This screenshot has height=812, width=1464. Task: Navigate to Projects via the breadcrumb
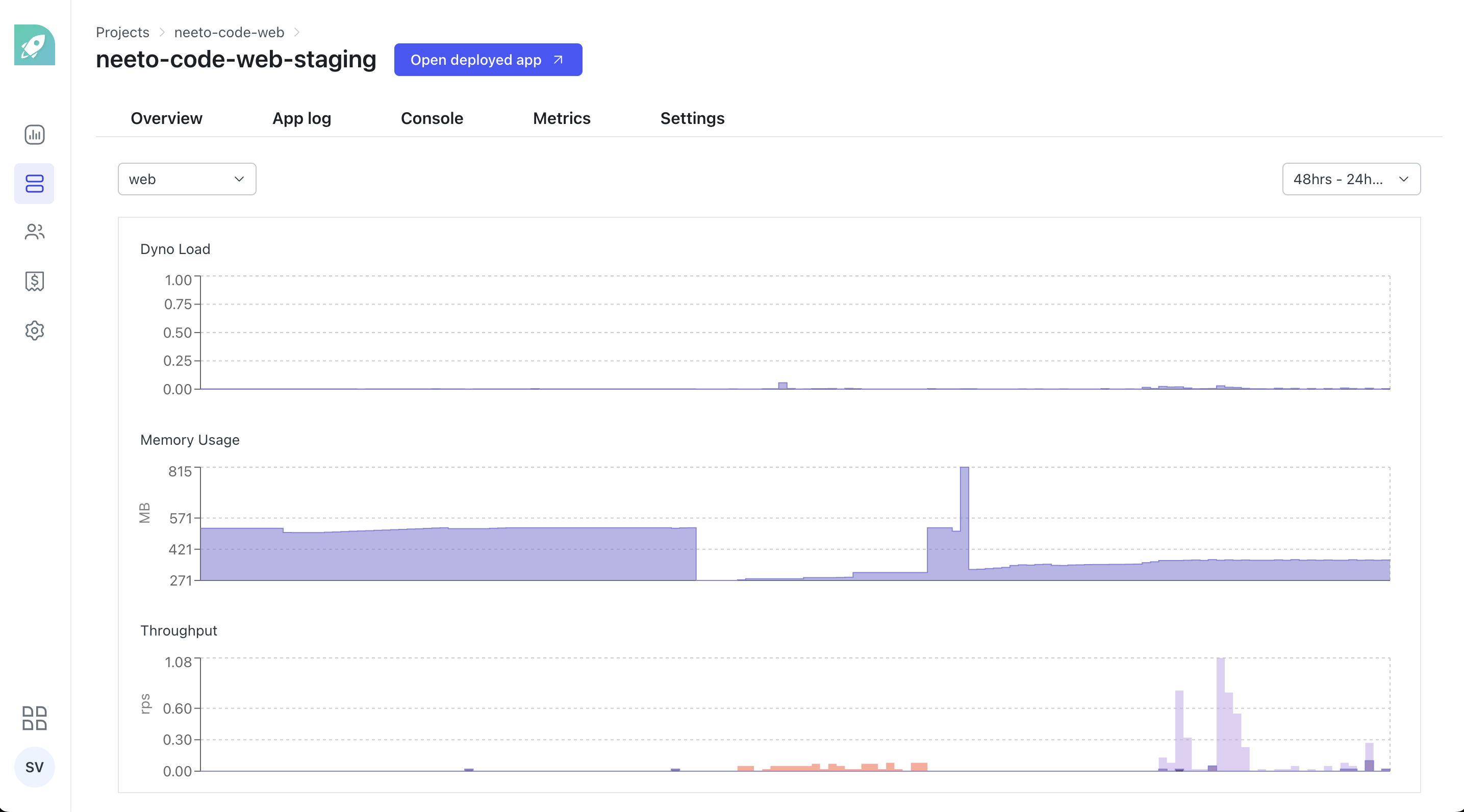pyautogui.click(x=122, y=33)
